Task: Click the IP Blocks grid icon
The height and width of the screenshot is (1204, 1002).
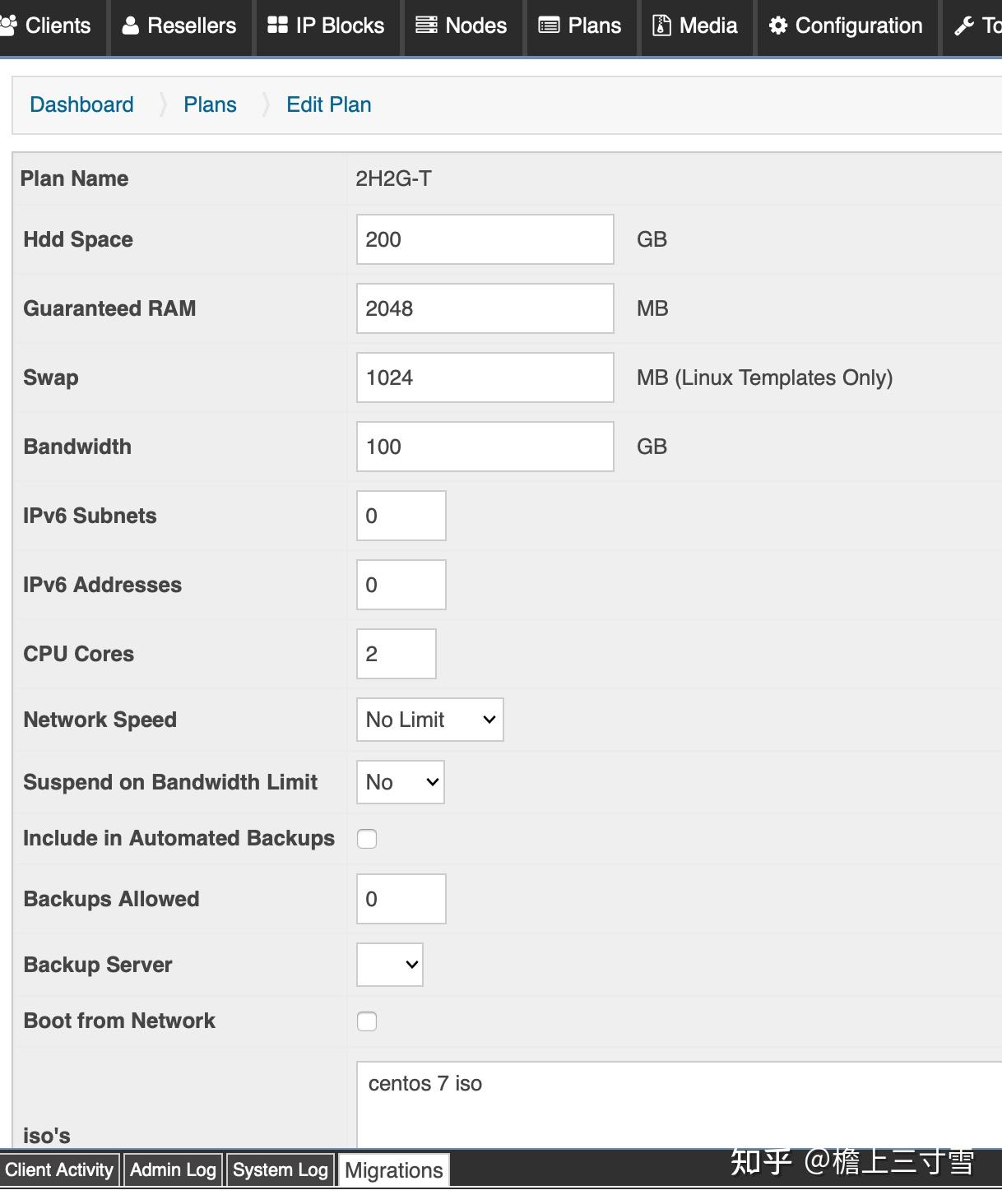Action: pyautogui.click(x=277, y=25)
